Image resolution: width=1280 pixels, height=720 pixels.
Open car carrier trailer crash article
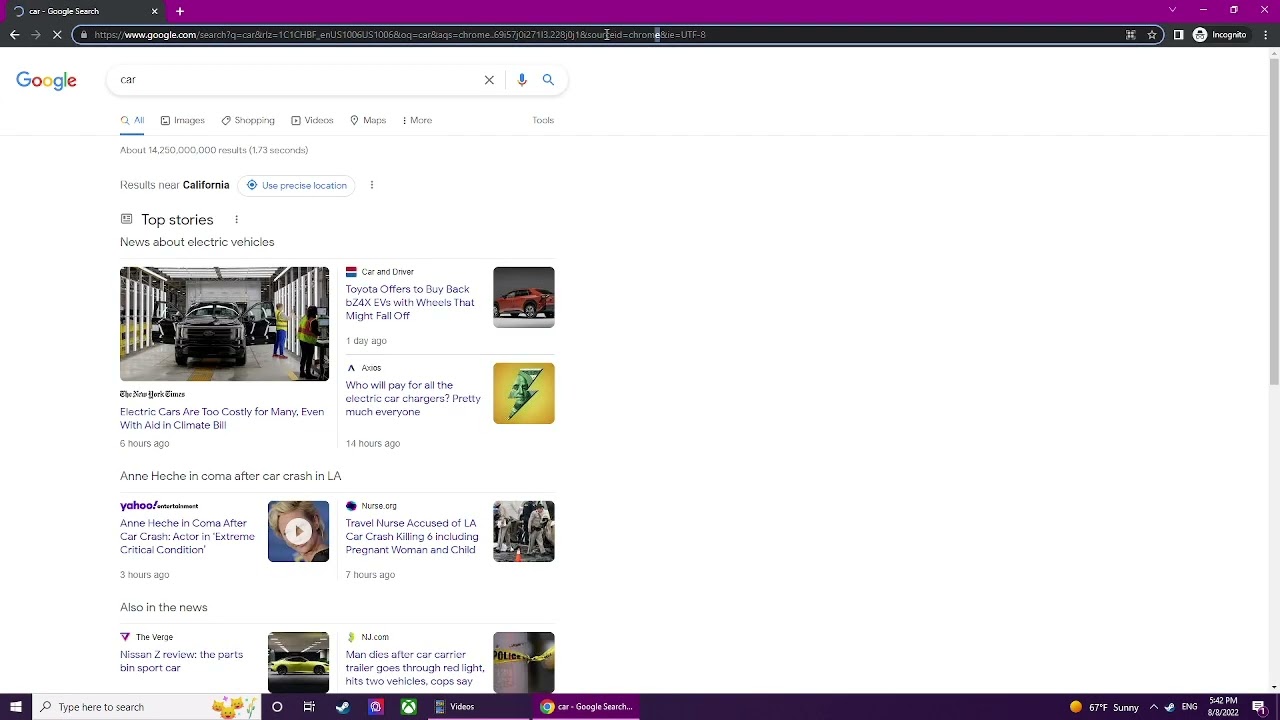[x=415, y=667]
